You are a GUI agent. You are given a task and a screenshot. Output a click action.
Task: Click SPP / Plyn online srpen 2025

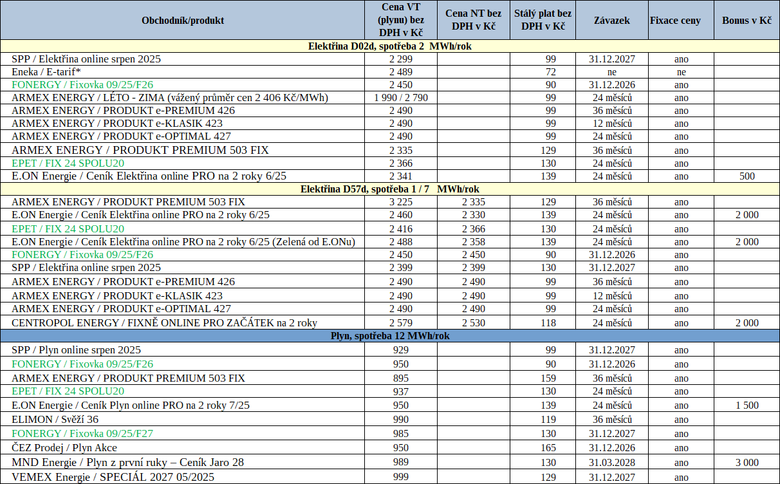click(76, 350)
